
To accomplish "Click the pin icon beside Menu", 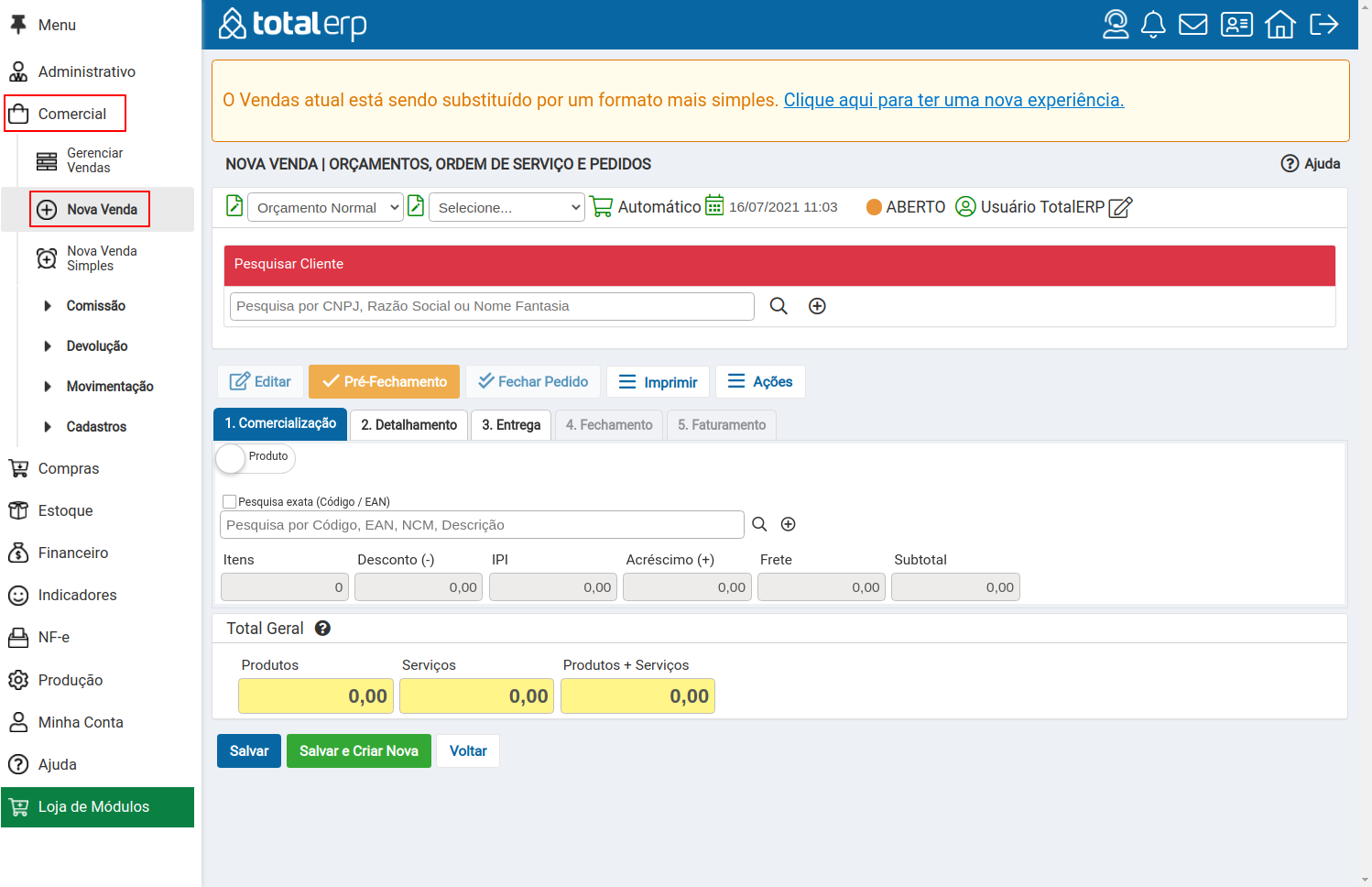I will pyautogui.click(x=18, y=25).
